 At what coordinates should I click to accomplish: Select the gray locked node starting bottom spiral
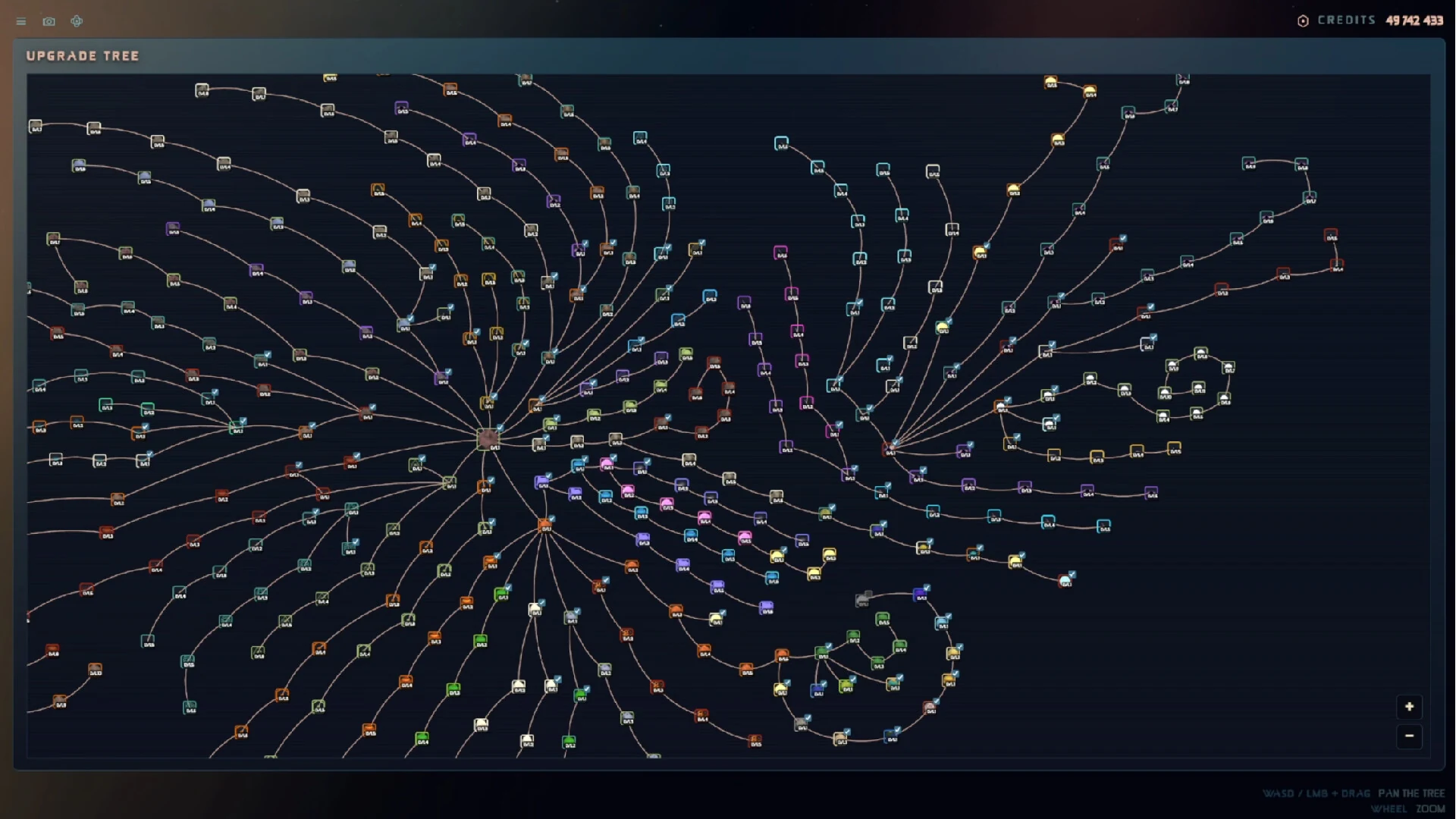pos(862,600)
